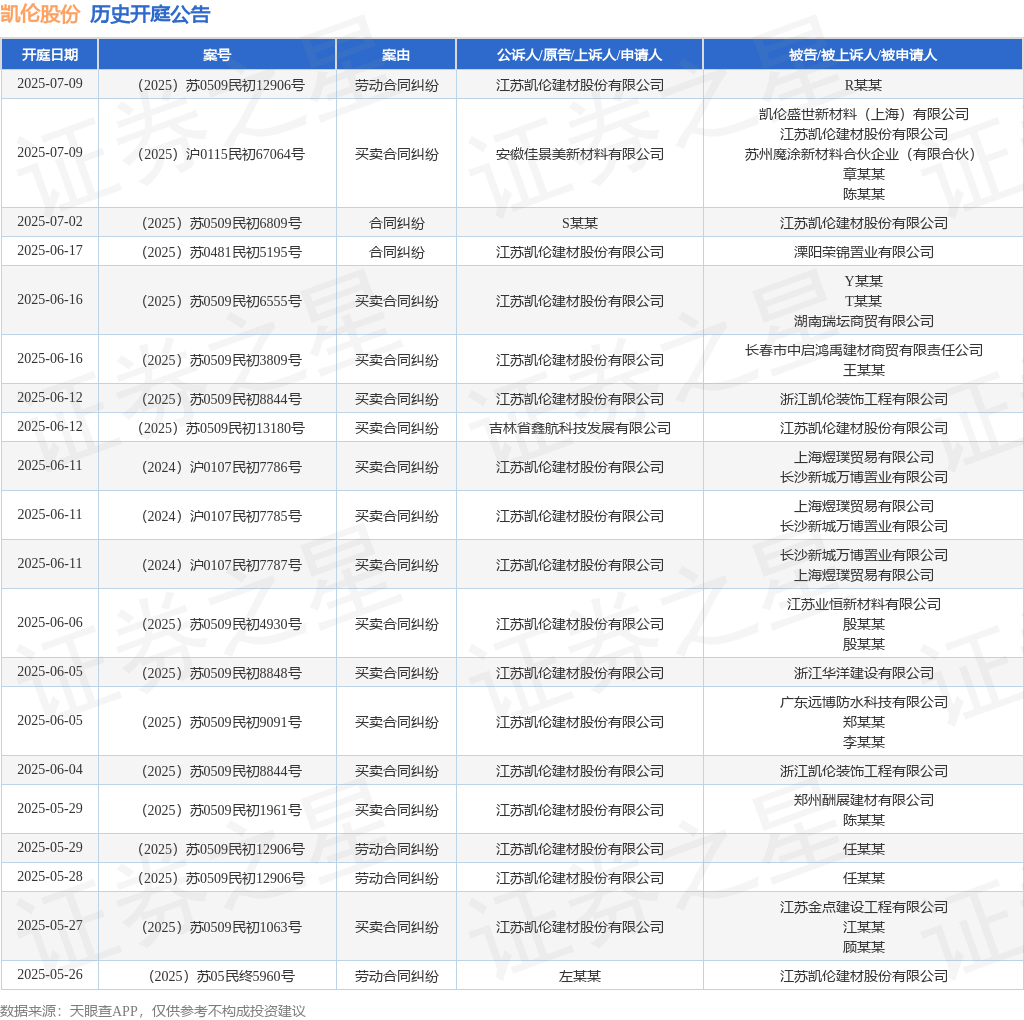Select defendant 长春市中启鸿禹建材商贸有限责任公司
1024x1020 pixels.
tap(863, 350)
